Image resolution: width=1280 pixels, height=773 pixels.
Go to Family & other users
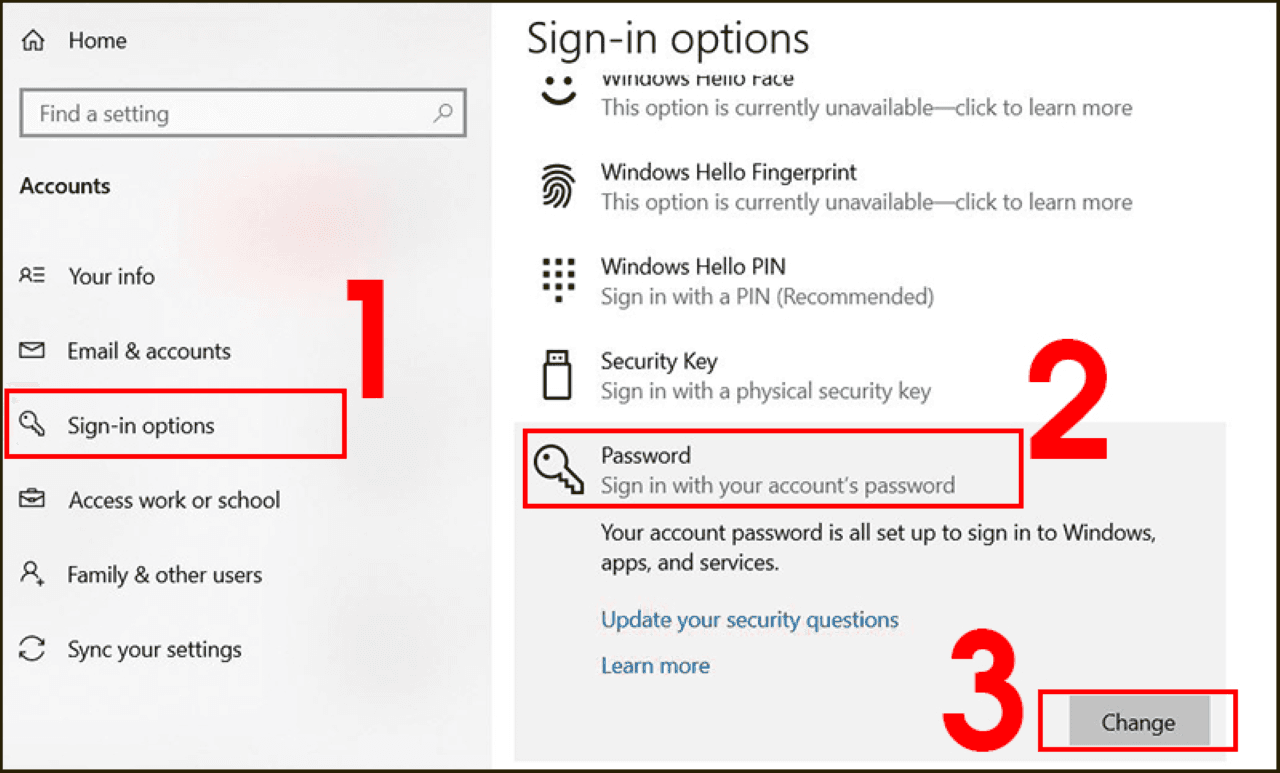pos(164,575)
